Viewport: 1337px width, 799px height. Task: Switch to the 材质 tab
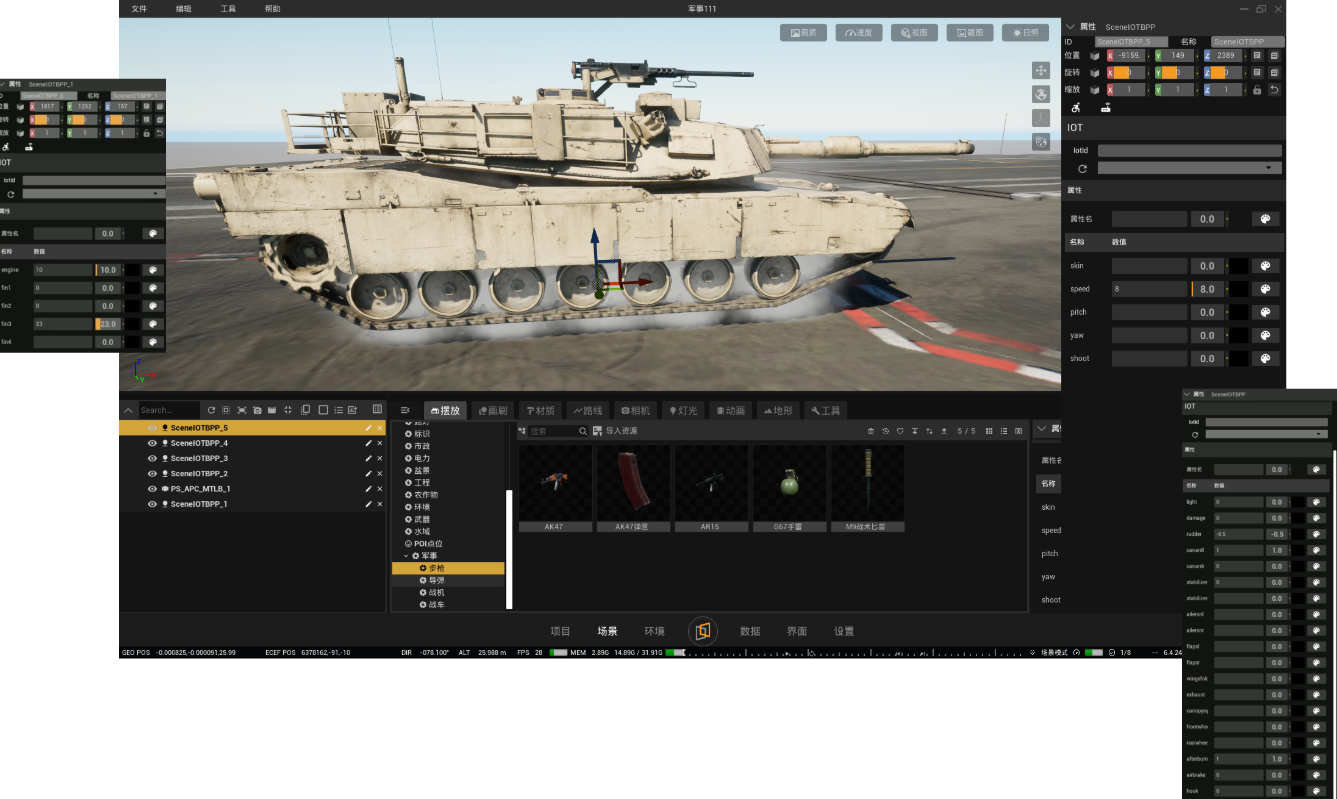pos(540,410)
